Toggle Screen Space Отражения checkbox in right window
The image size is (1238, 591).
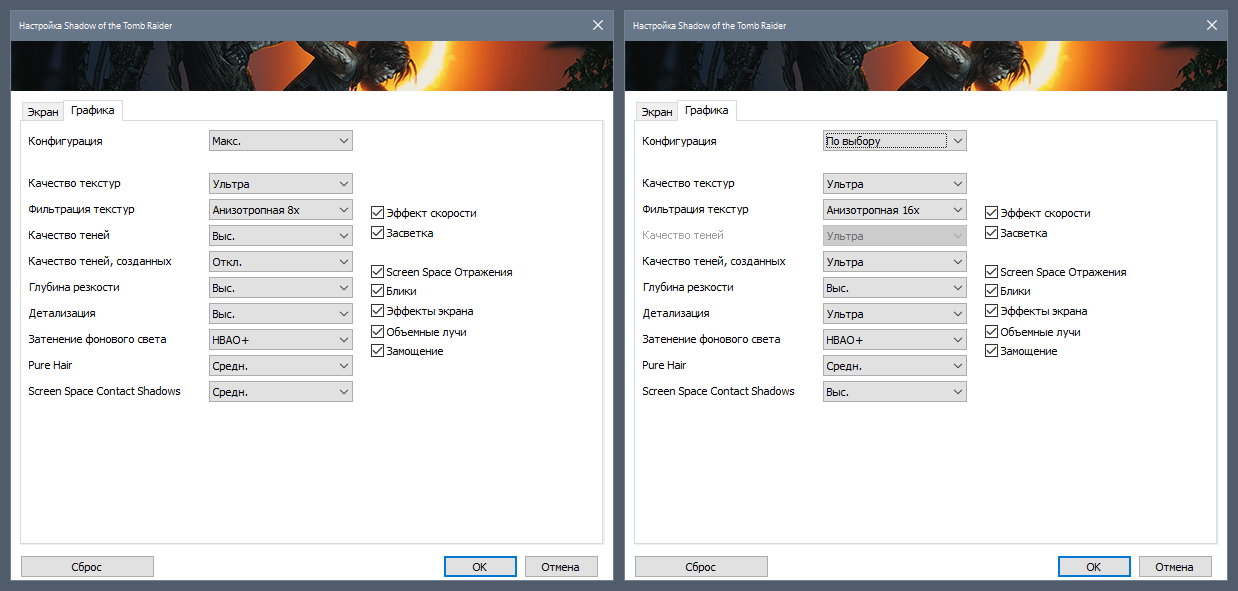click(x=991, y=272)
